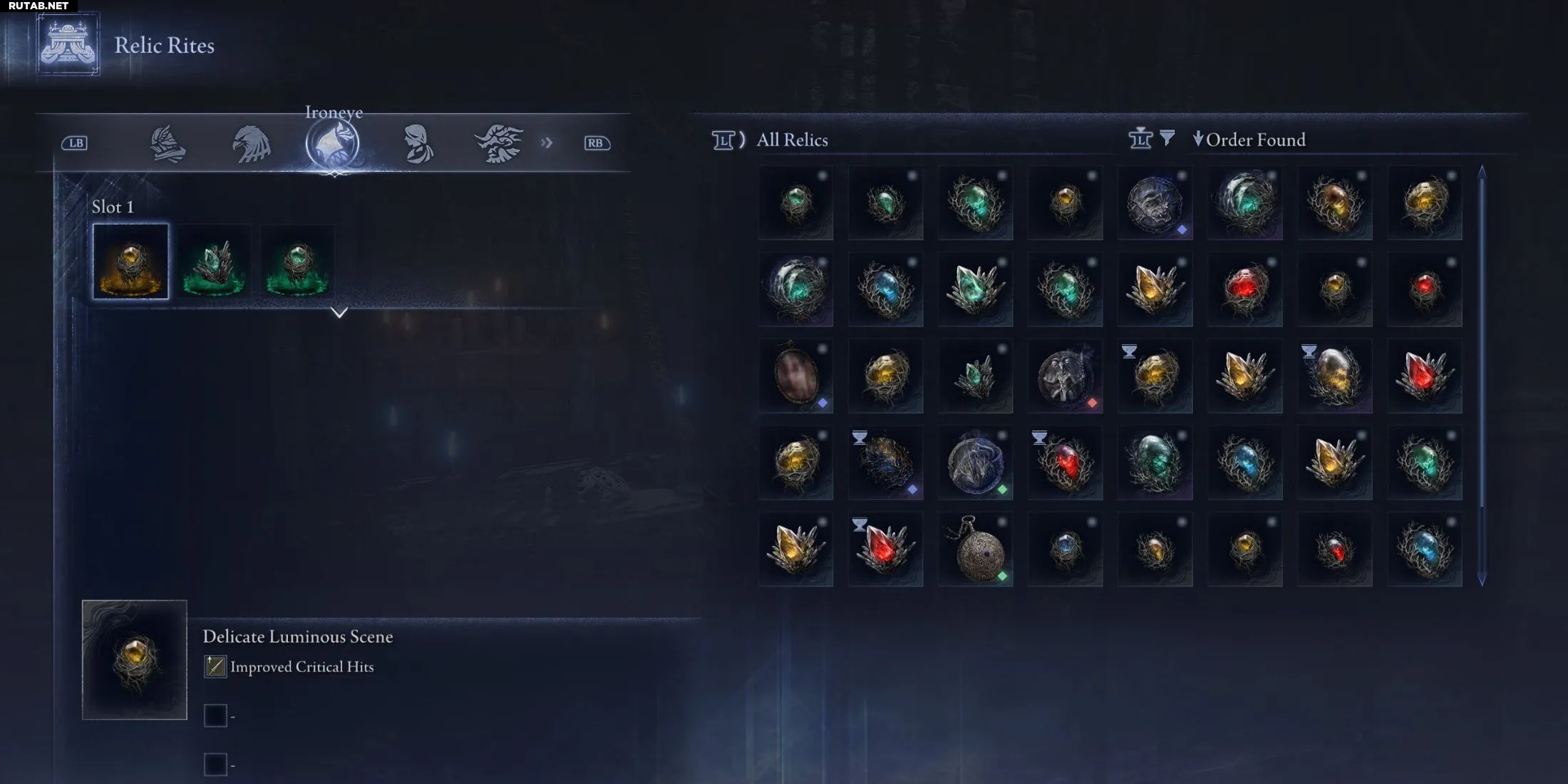Select the oval portrait mirror relic
Screen dimensions: 1568x784
coord(796,376)
